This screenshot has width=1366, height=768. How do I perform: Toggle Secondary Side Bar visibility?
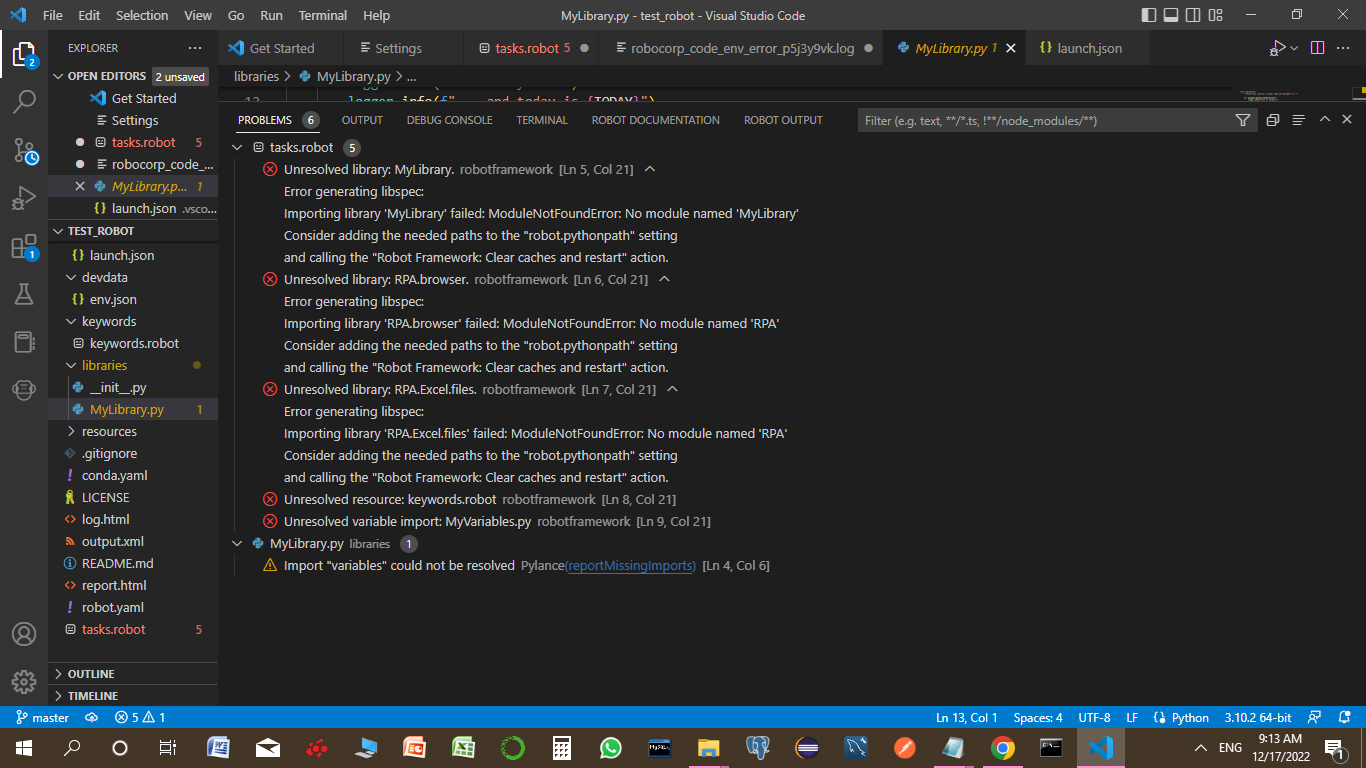coord(1193,15)
